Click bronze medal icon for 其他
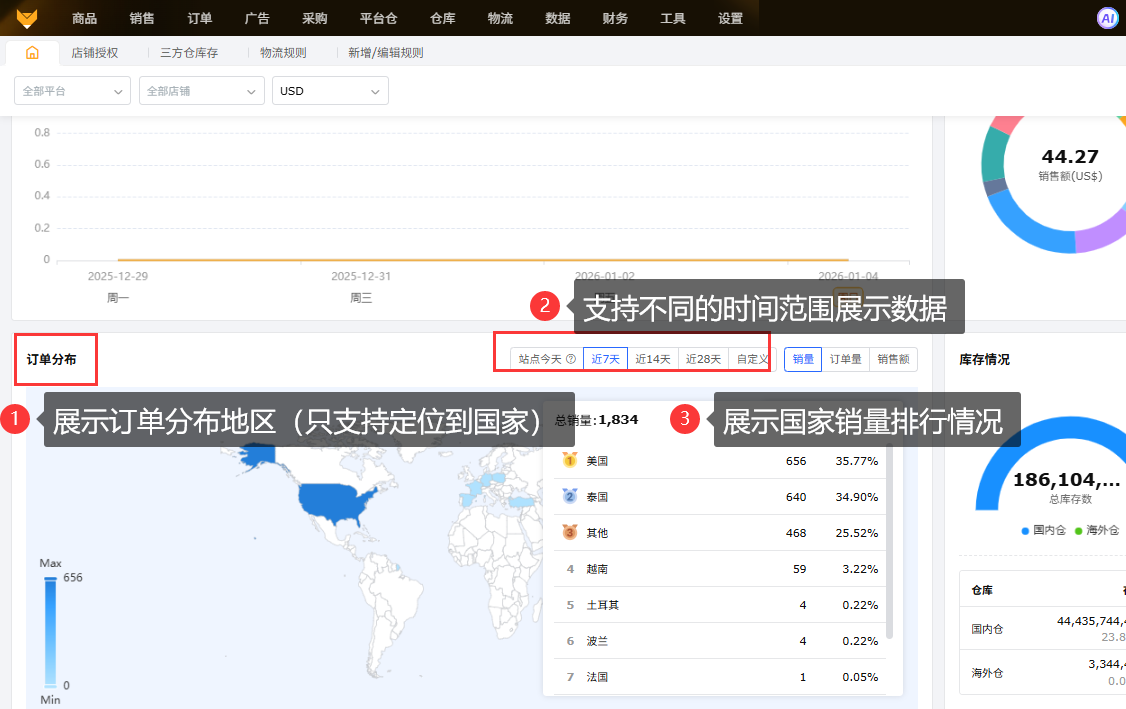Screen dimensions: 1126x709 point(570,532)
